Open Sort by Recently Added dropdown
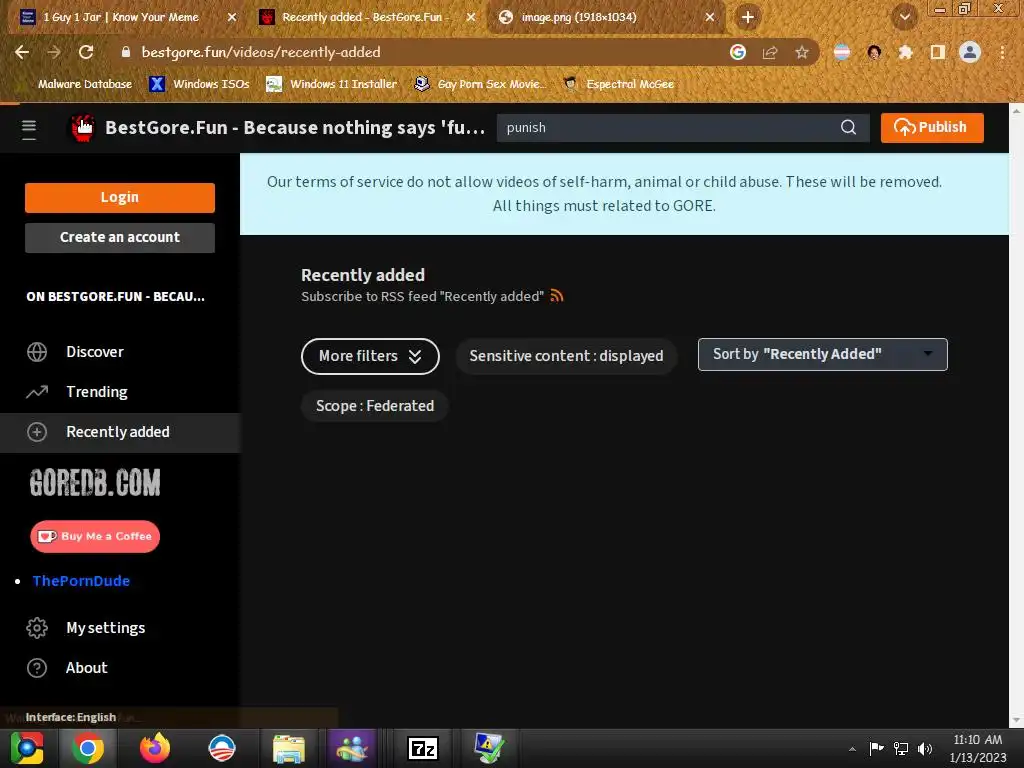1024x768 pixels. [822, 355]
